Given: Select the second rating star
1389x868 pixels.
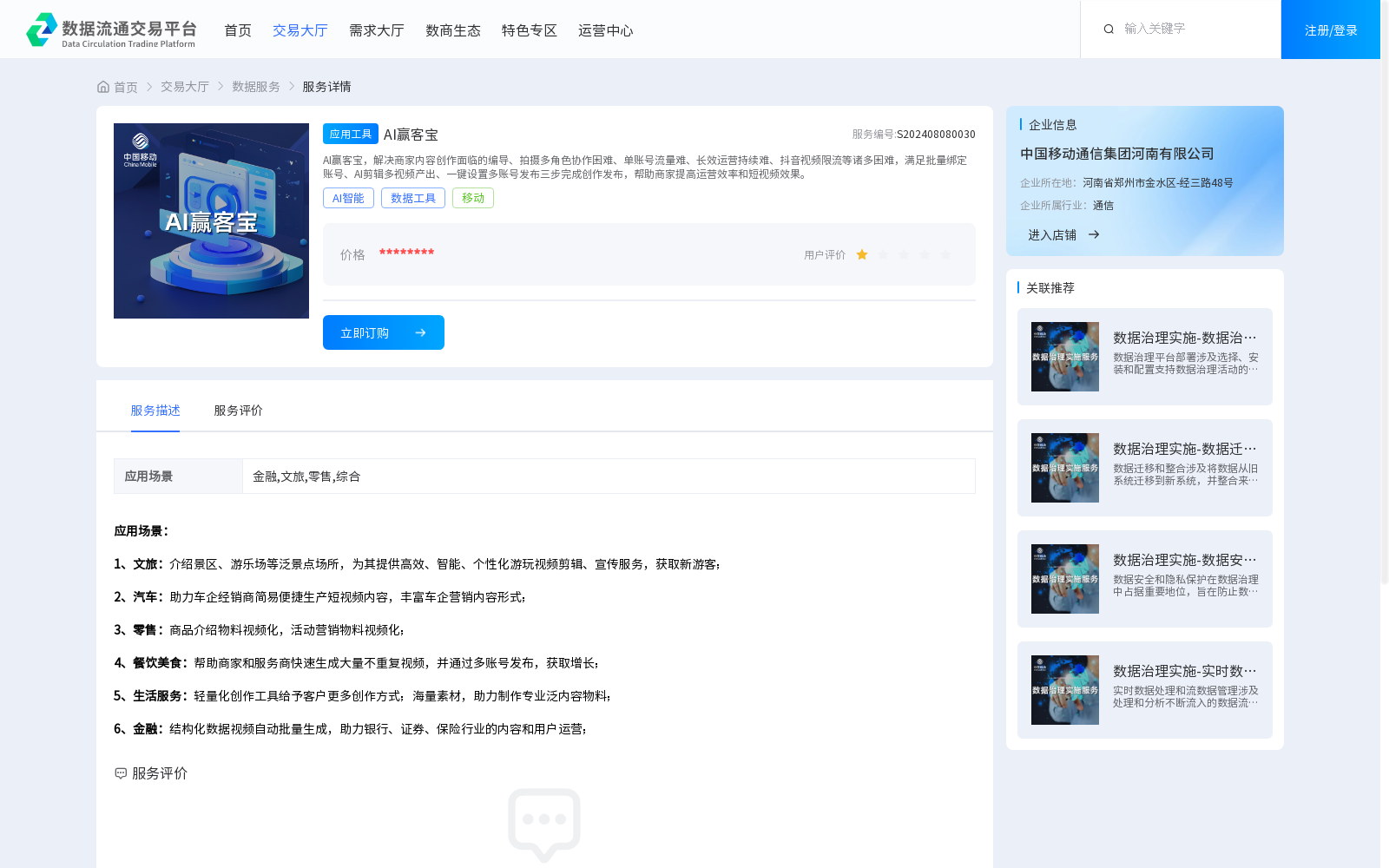Looking at the screenshot, I should coord(883,254).
